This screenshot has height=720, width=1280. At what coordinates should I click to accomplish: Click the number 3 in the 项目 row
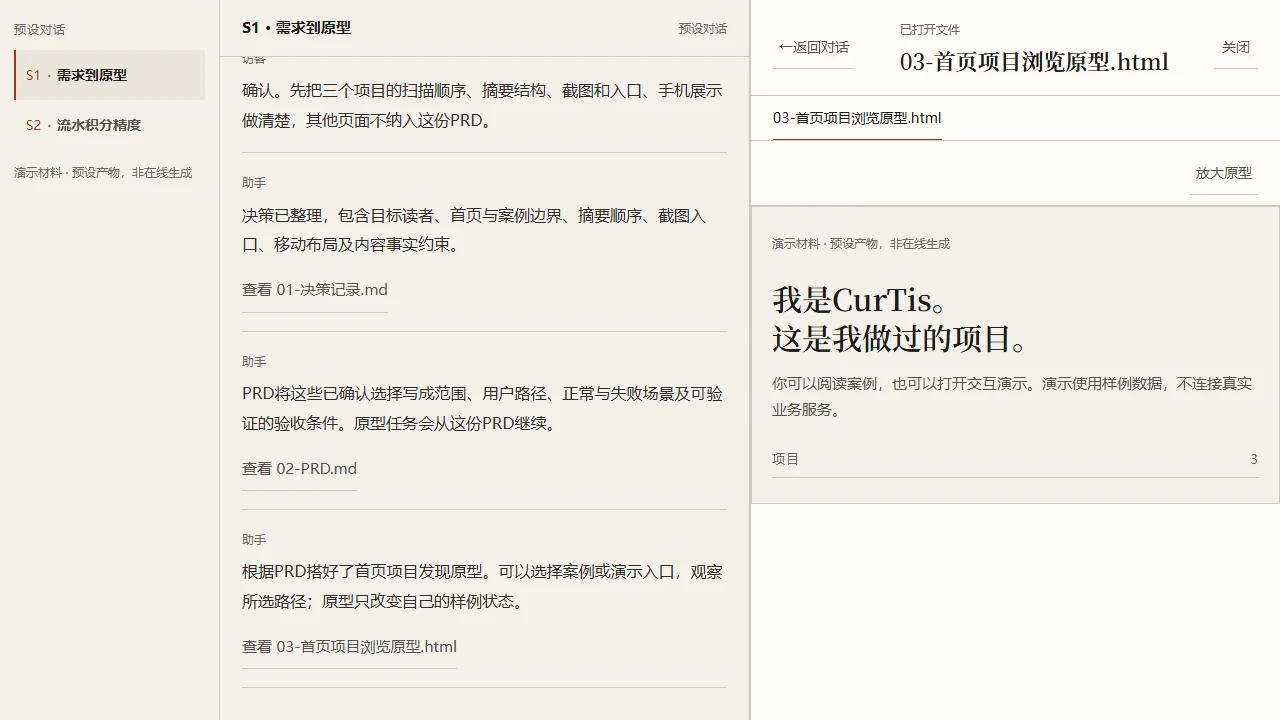1254,459
